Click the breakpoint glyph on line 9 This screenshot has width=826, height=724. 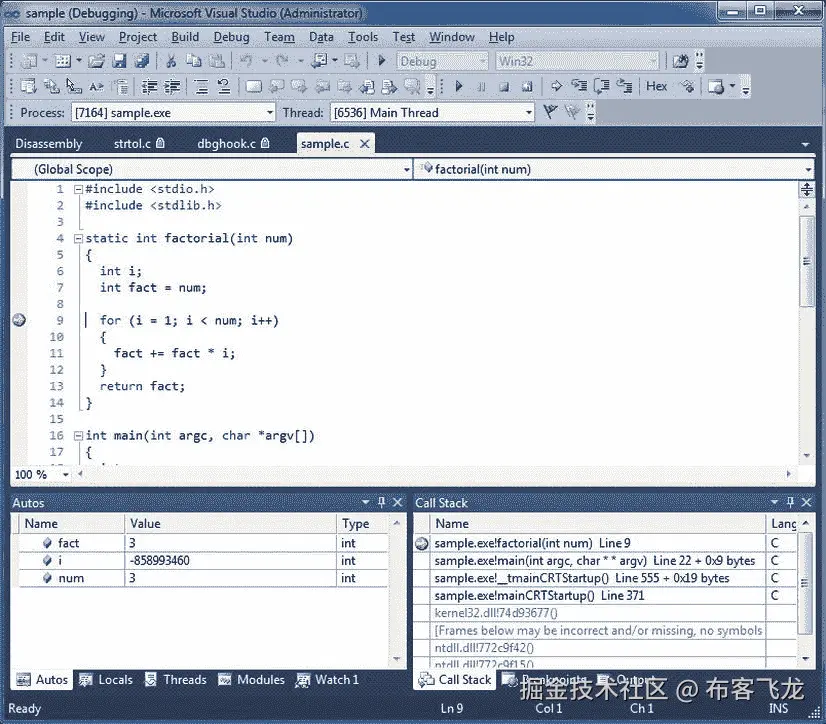(19, 320)
